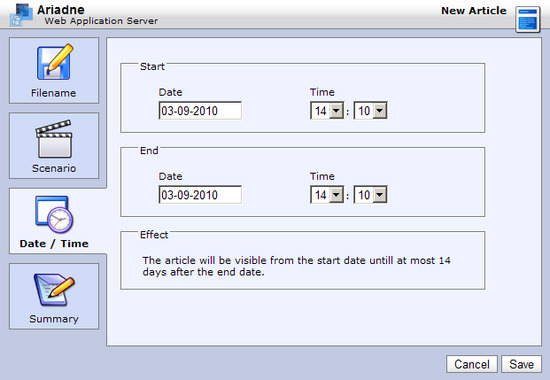
Task: Click the Ariadne logo icon
Action: click(21, 14)
